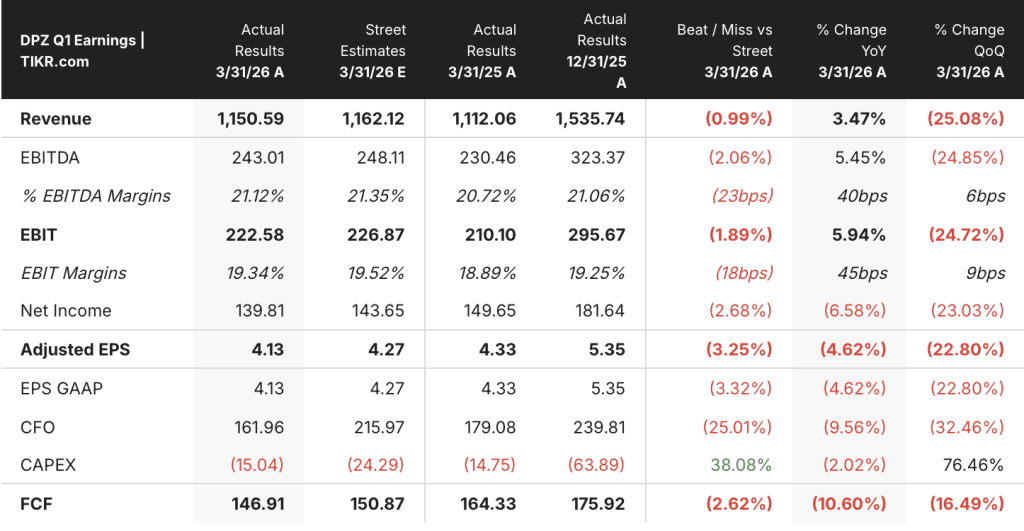Select the EBITDA row label
Image resolution: width=1024 pixels, height=531 pixels.
coord(50,158)
